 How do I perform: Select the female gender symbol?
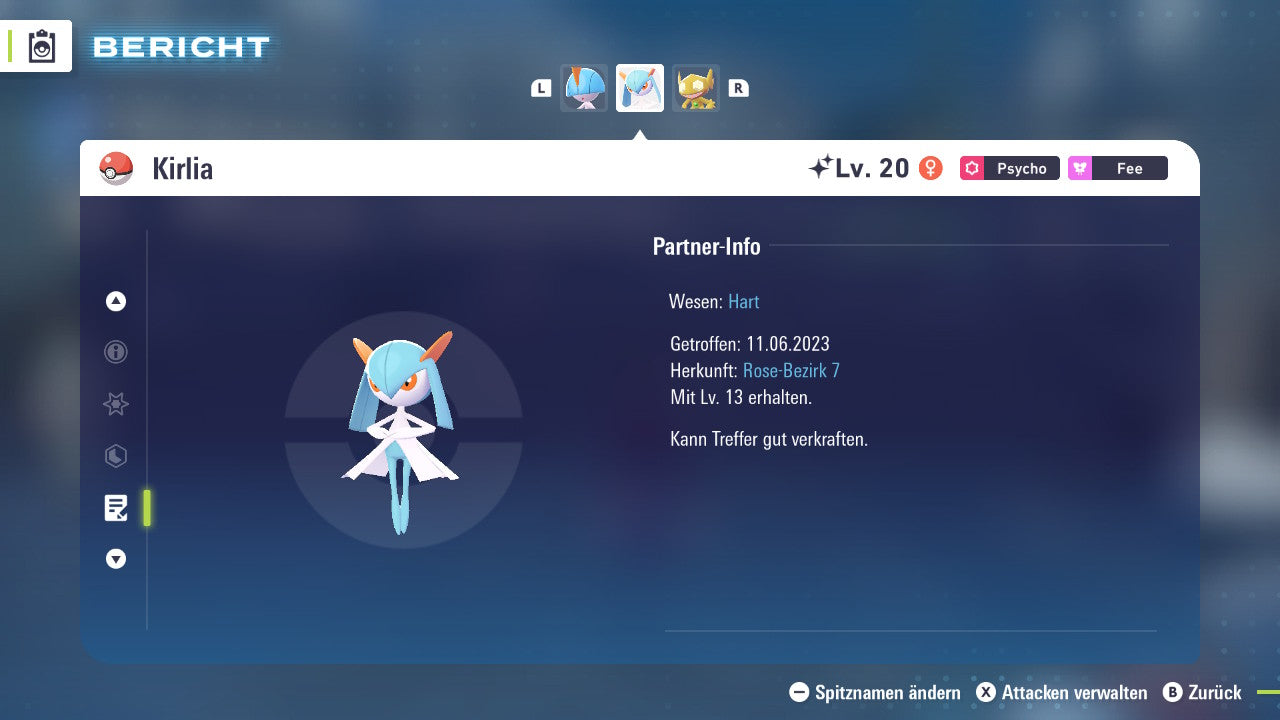tap(931, 168)
